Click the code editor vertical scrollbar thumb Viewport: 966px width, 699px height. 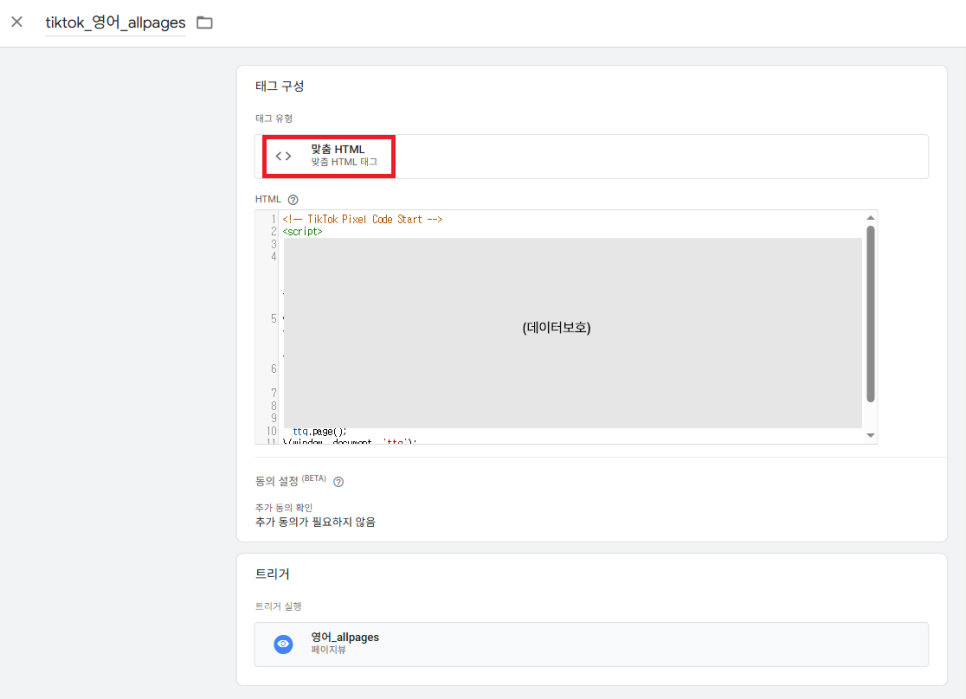pyautogui.click(x=870, y=312)
